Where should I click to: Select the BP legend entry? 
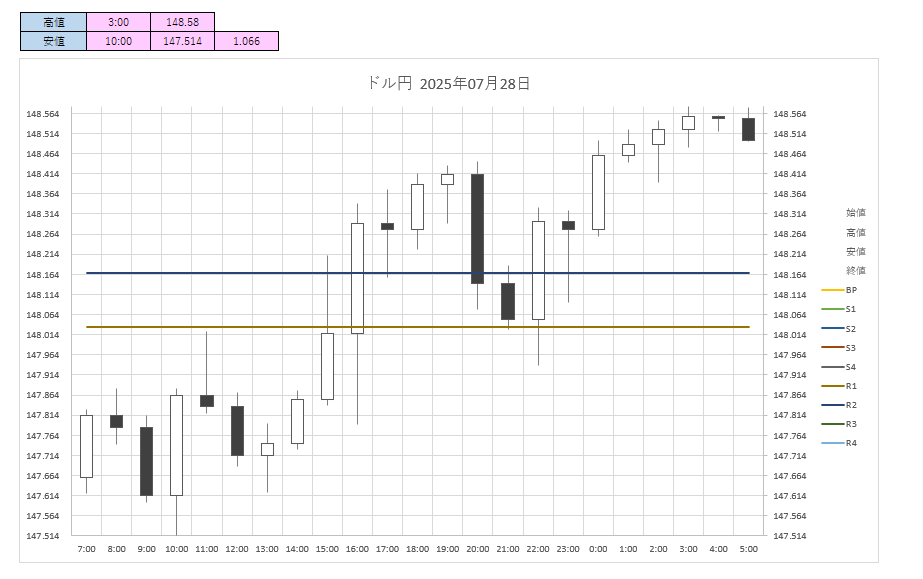(851, 290)
